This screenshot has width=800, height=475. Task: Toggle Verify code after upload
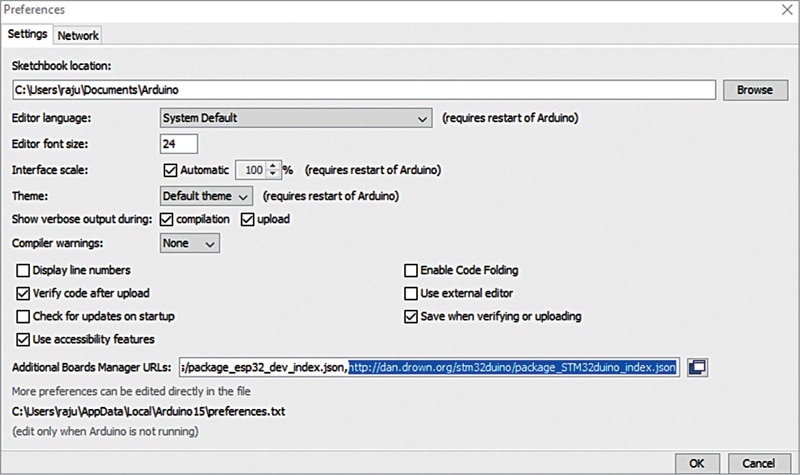click(25, 293)
